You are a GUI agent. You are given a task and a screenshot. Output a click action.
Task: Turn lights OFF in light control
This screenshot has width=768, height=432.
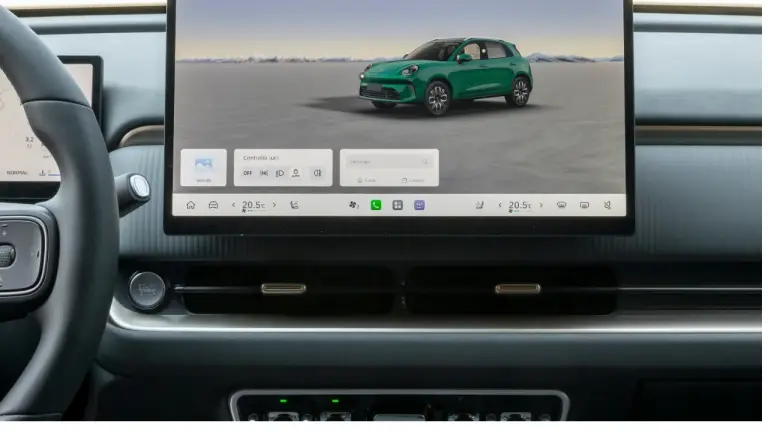pos(248,173)
